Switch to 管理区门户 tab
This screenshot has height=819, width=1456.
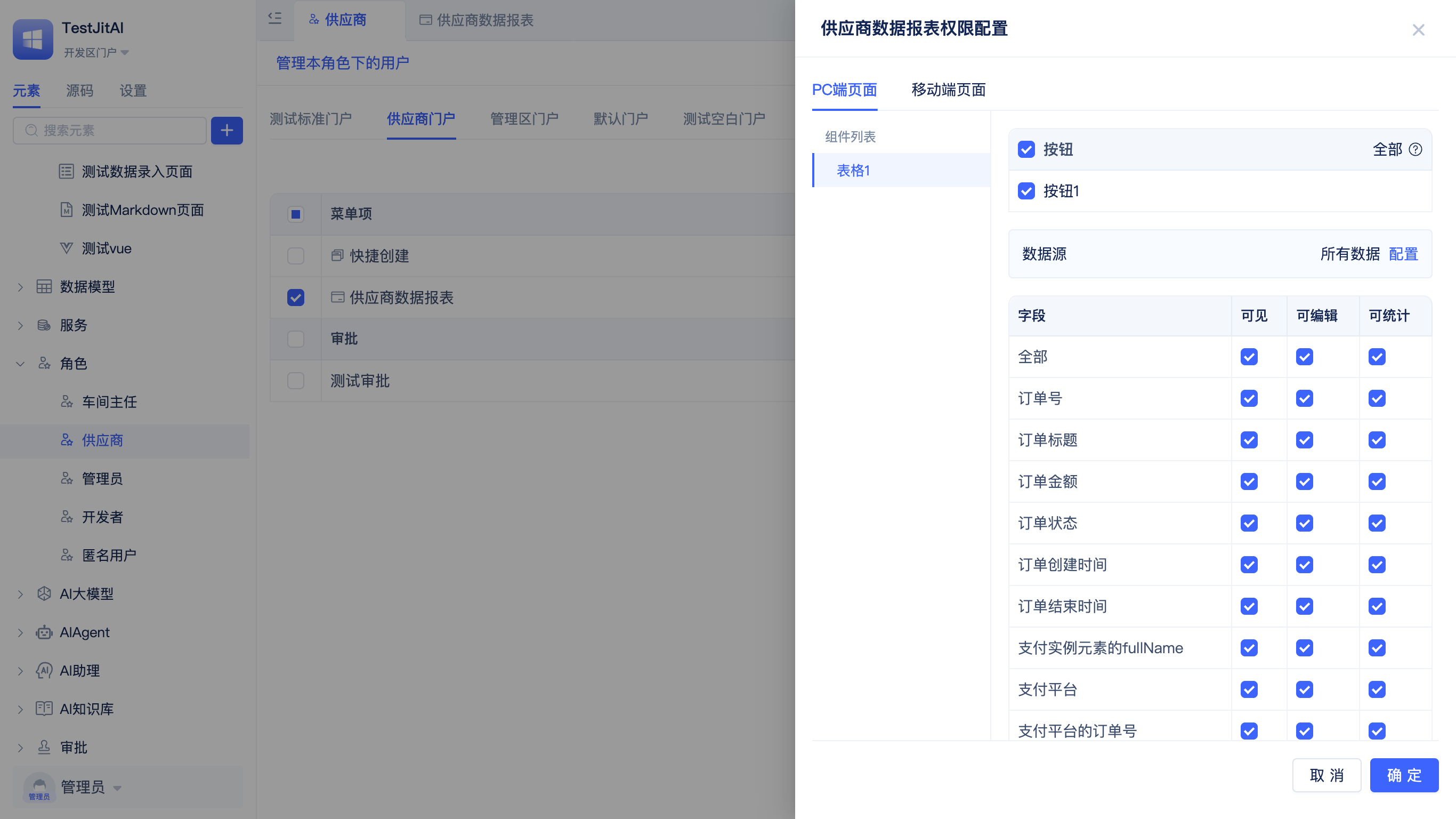(x=524, y=119)
